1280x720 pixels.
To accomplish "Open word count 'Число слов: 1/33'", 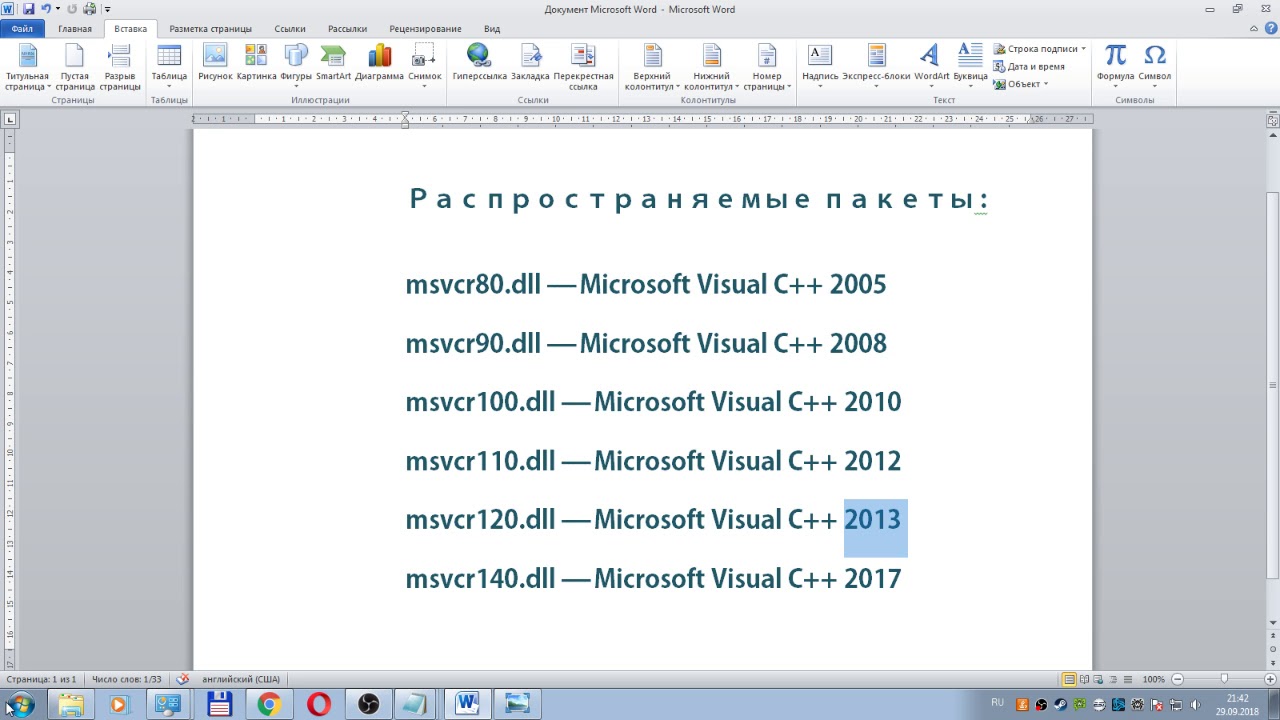I will (126, 679).
